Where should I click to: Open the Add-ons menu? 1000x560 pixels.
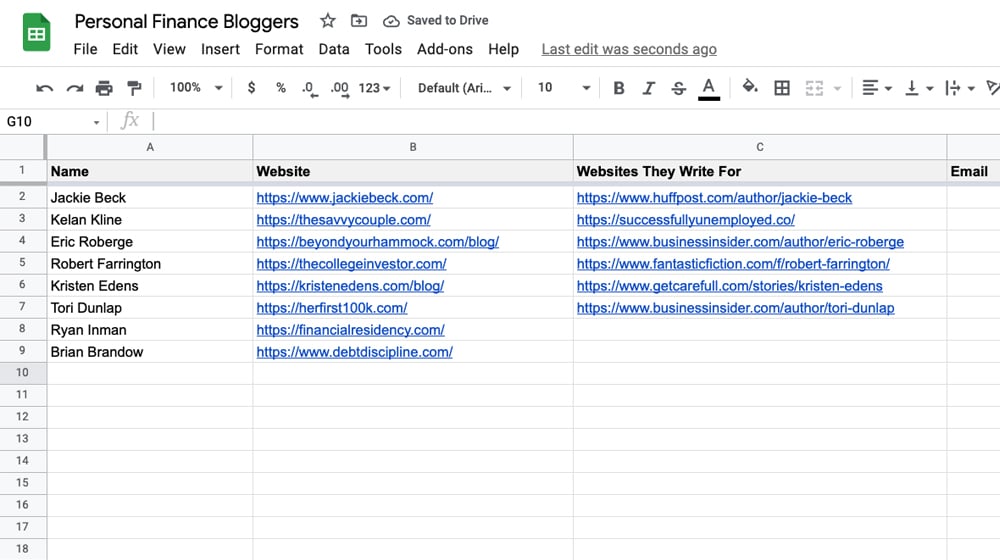point(445,49)
